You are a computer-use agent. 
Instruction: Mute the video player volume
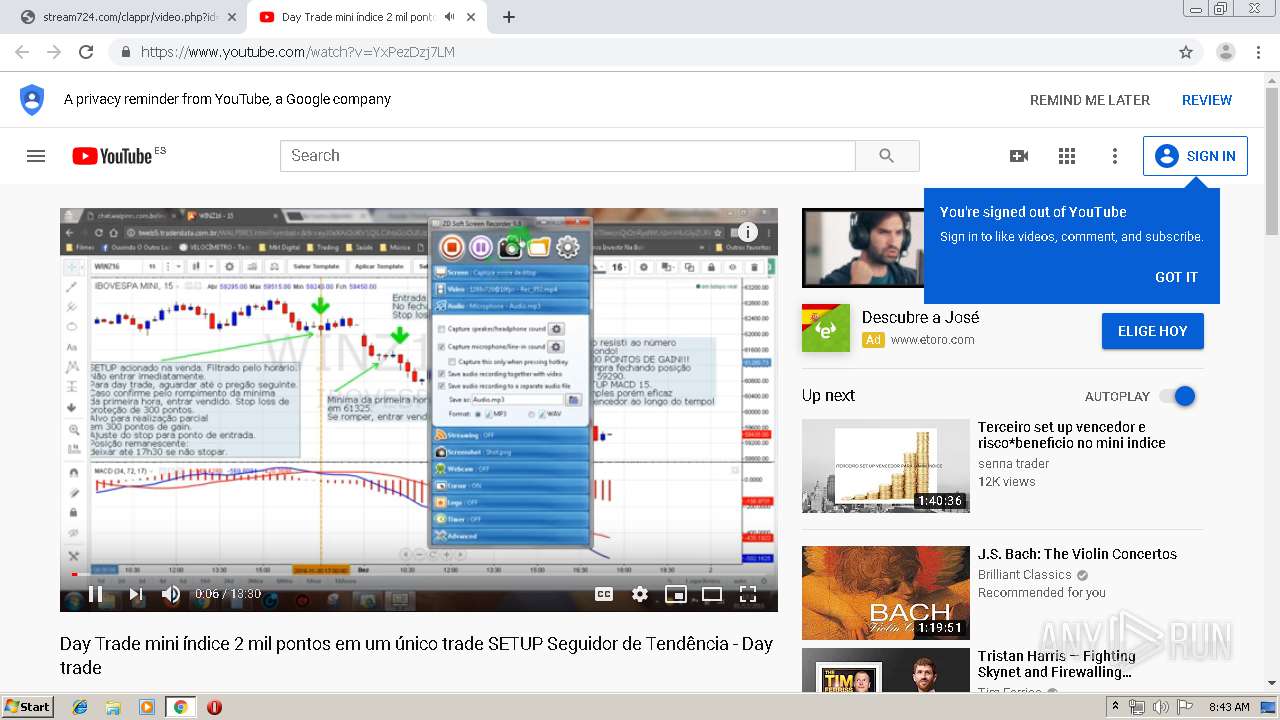[172, 594]
